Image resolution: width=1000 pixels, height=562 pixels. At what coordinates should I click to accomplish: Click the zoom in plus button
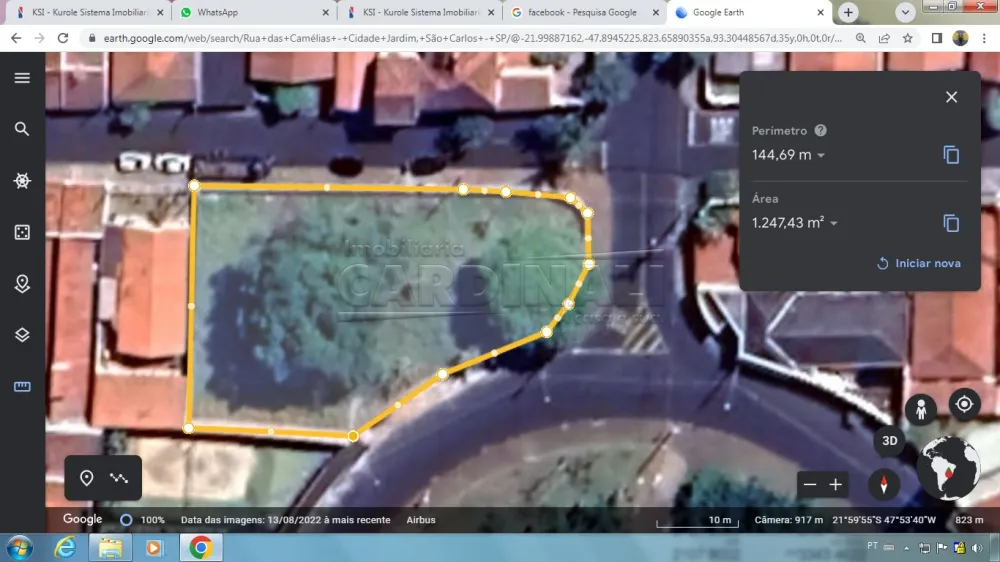836,485
